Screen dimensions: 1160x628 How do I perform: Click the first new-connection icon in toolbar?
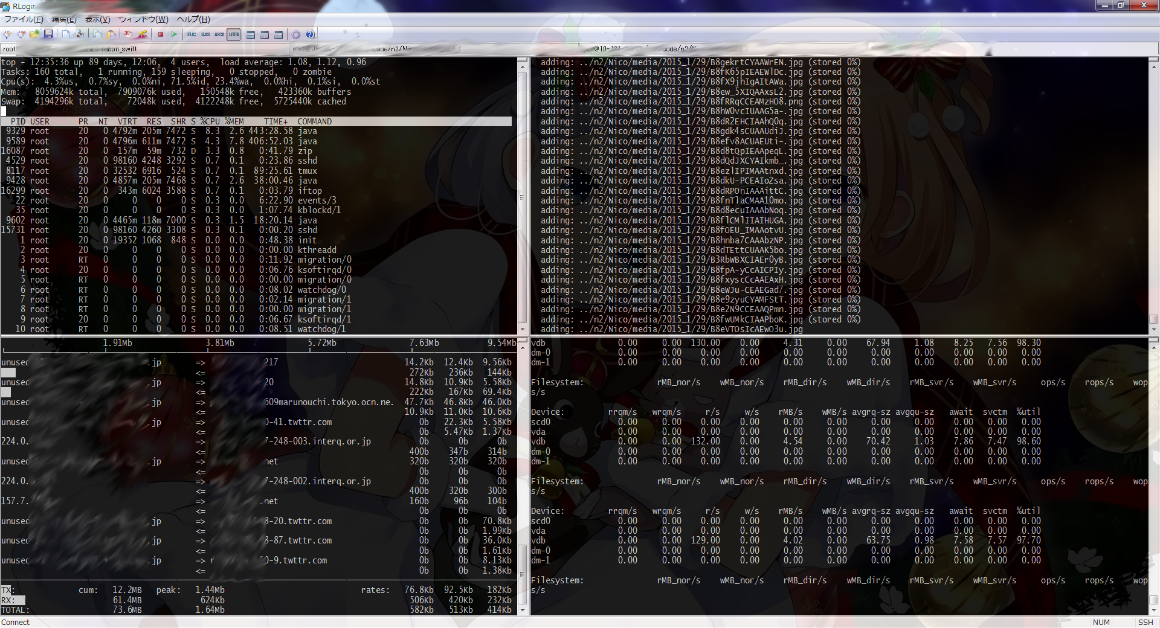click(9, 34)
